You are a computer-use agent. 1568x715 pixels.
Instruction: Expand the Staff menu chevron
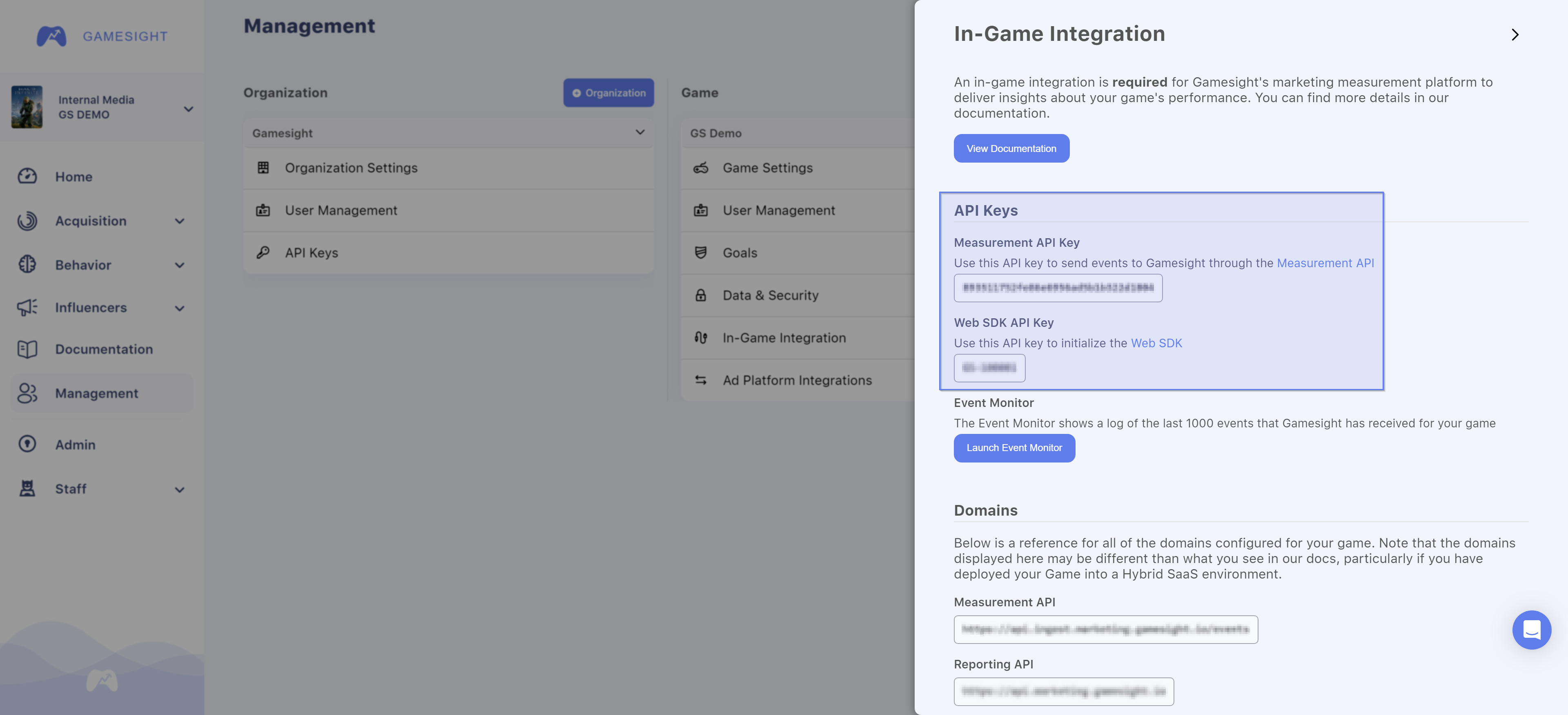click(180, 489)
